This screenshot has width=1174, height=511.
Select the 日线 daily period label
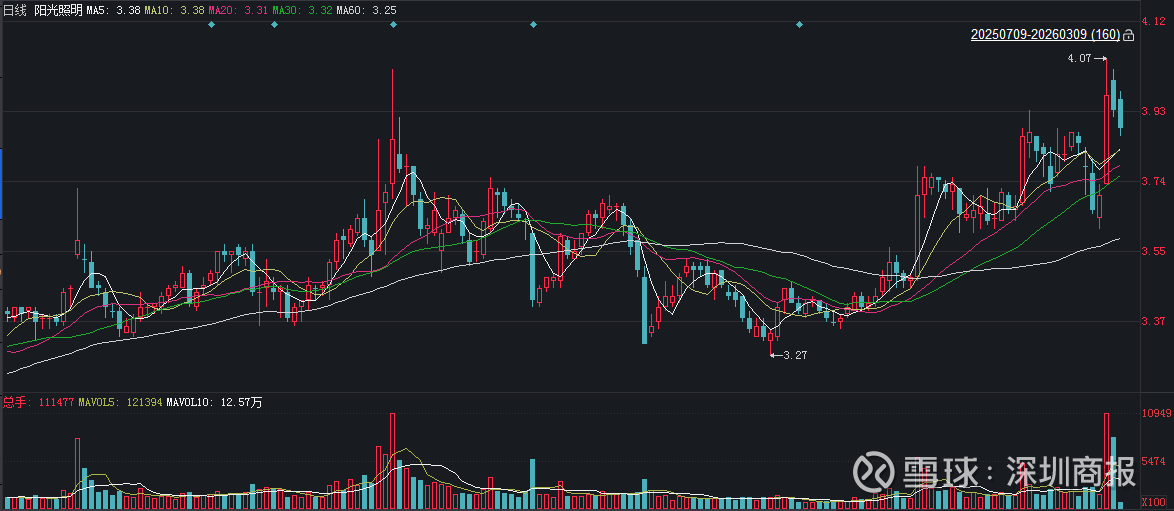point(16,10)
